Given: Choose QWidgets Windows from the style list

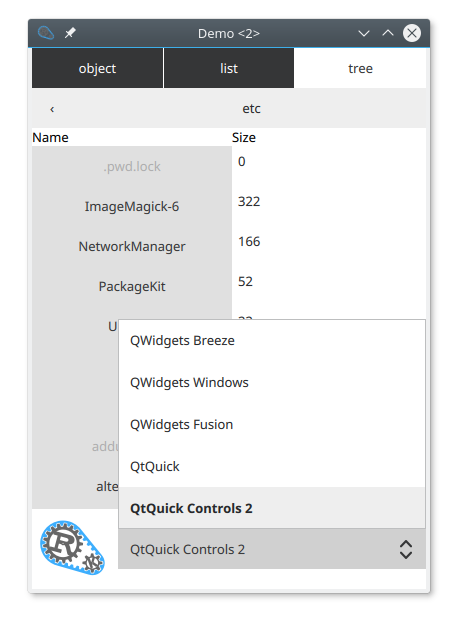Looking at the screenshot, I should [x=272, y=382].
